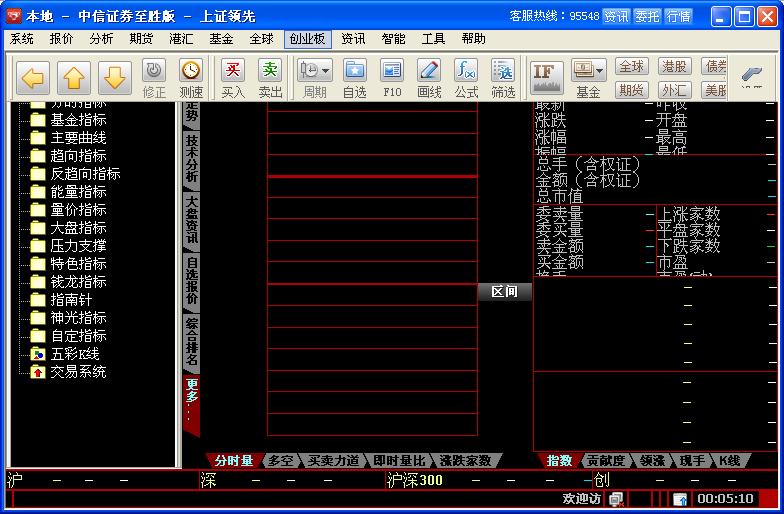The image size is (784, 514).
Task: Click the 港股 toolbar button
Action: point(674,67)
